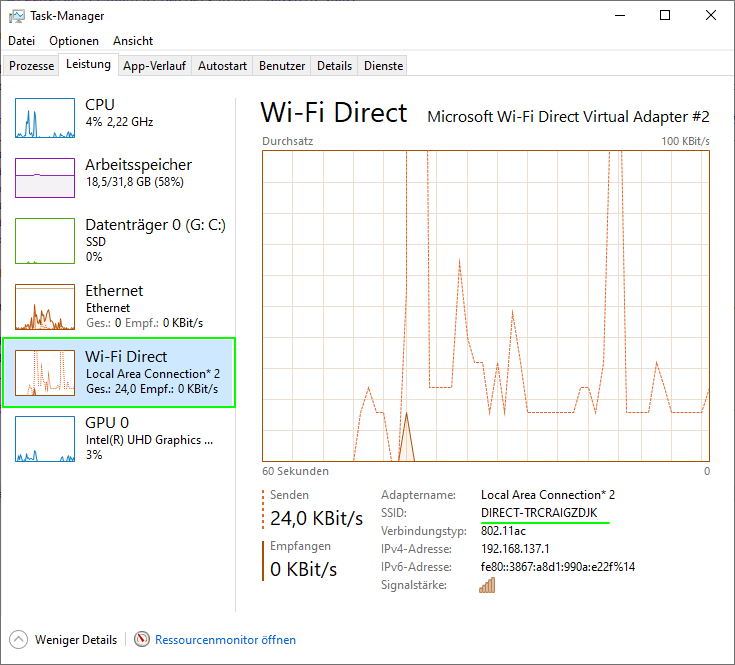Select the Datenträger 0 graph thumbnail
Image resolution: width=735 pixels, height=665 pixels.
(x=45, y=241)
